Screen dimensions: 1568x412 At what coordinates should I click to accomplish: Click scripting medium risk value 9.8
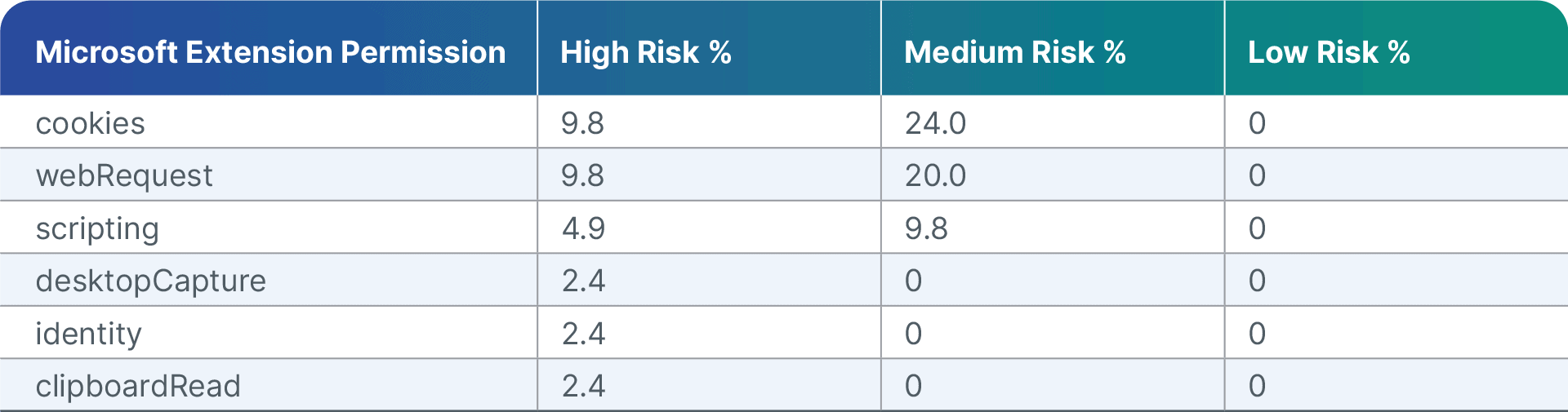(926, 228)
